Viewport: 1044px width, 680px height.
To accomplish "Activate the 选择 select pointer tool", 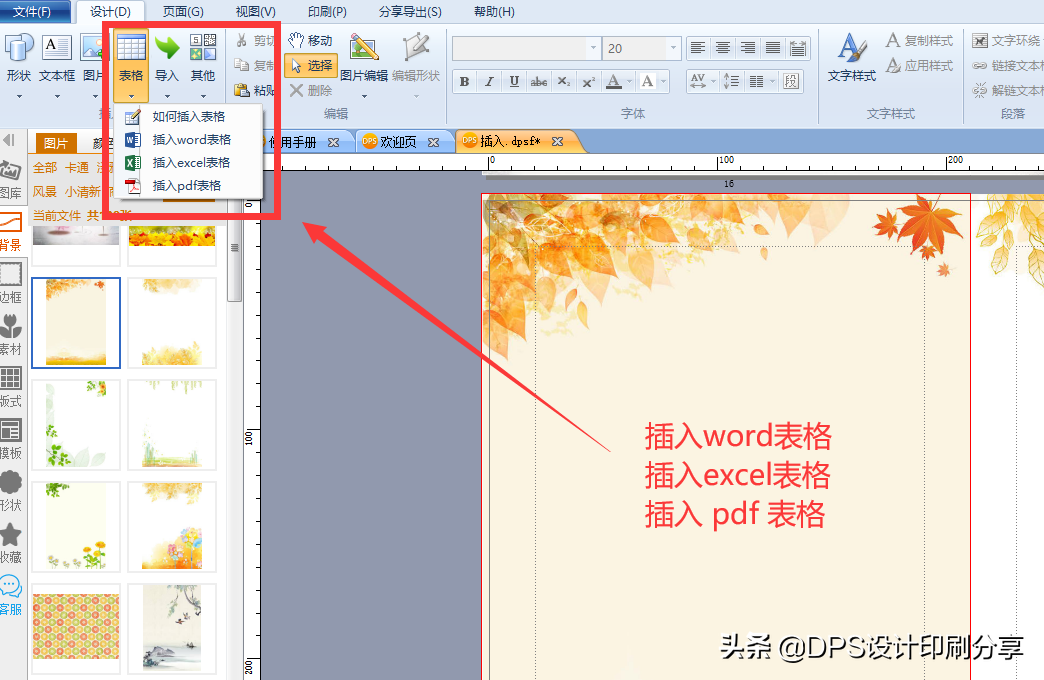I will coord(311,65).
